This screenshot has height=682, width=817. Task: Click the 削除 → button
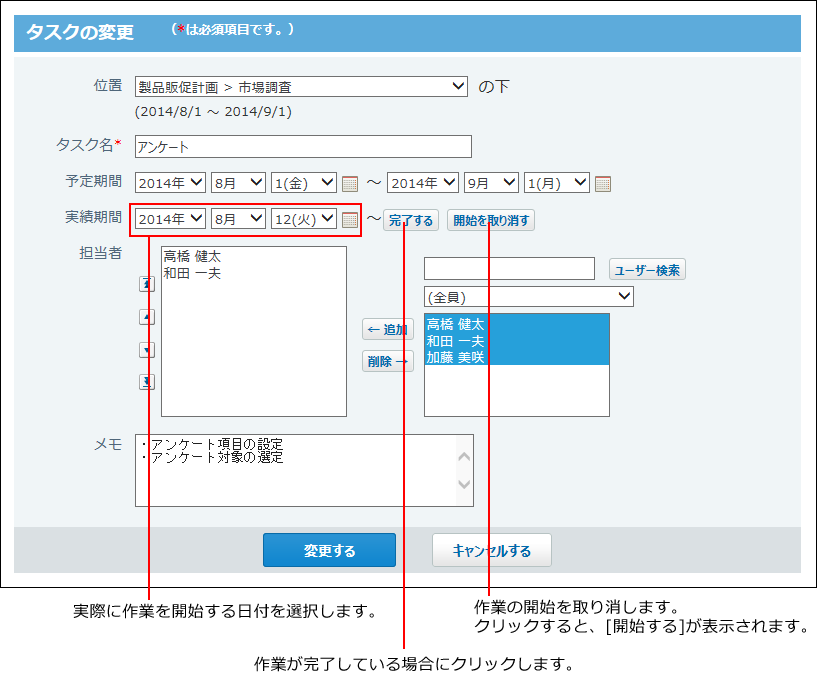coord(388,361)
